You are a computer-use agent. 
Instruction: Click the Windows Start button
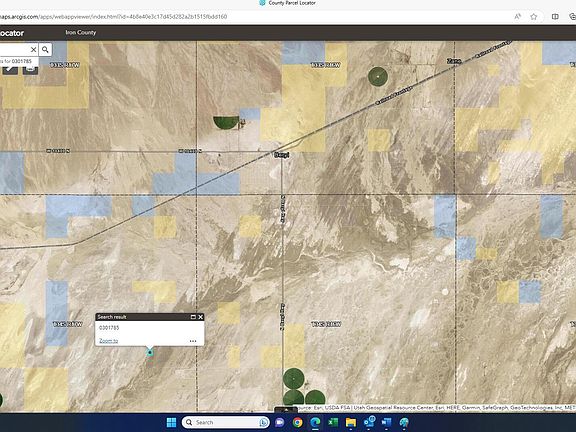(171, 422)
